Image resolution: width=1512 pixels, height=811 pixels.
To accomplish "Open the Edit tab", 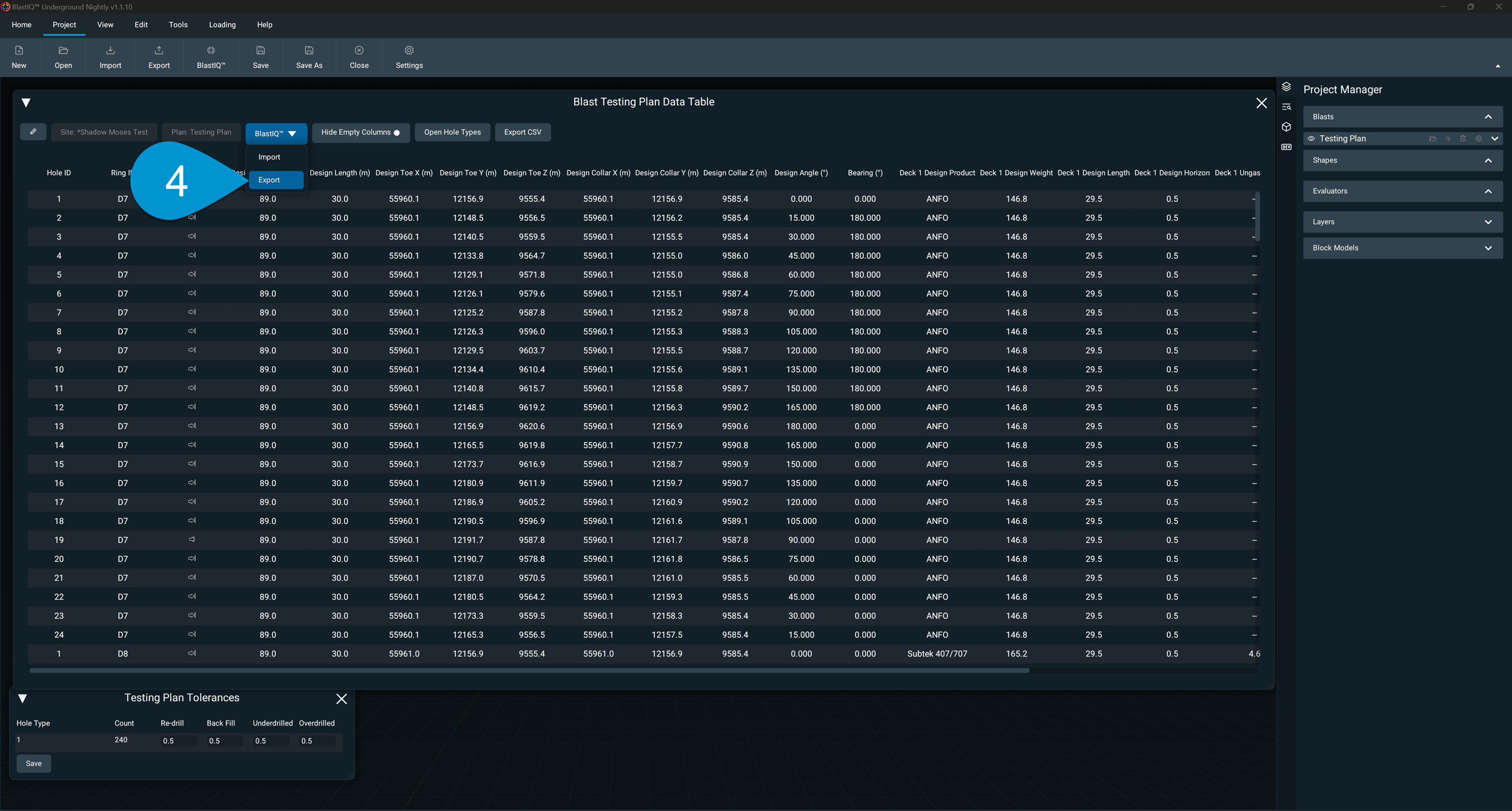I will 141,25.
